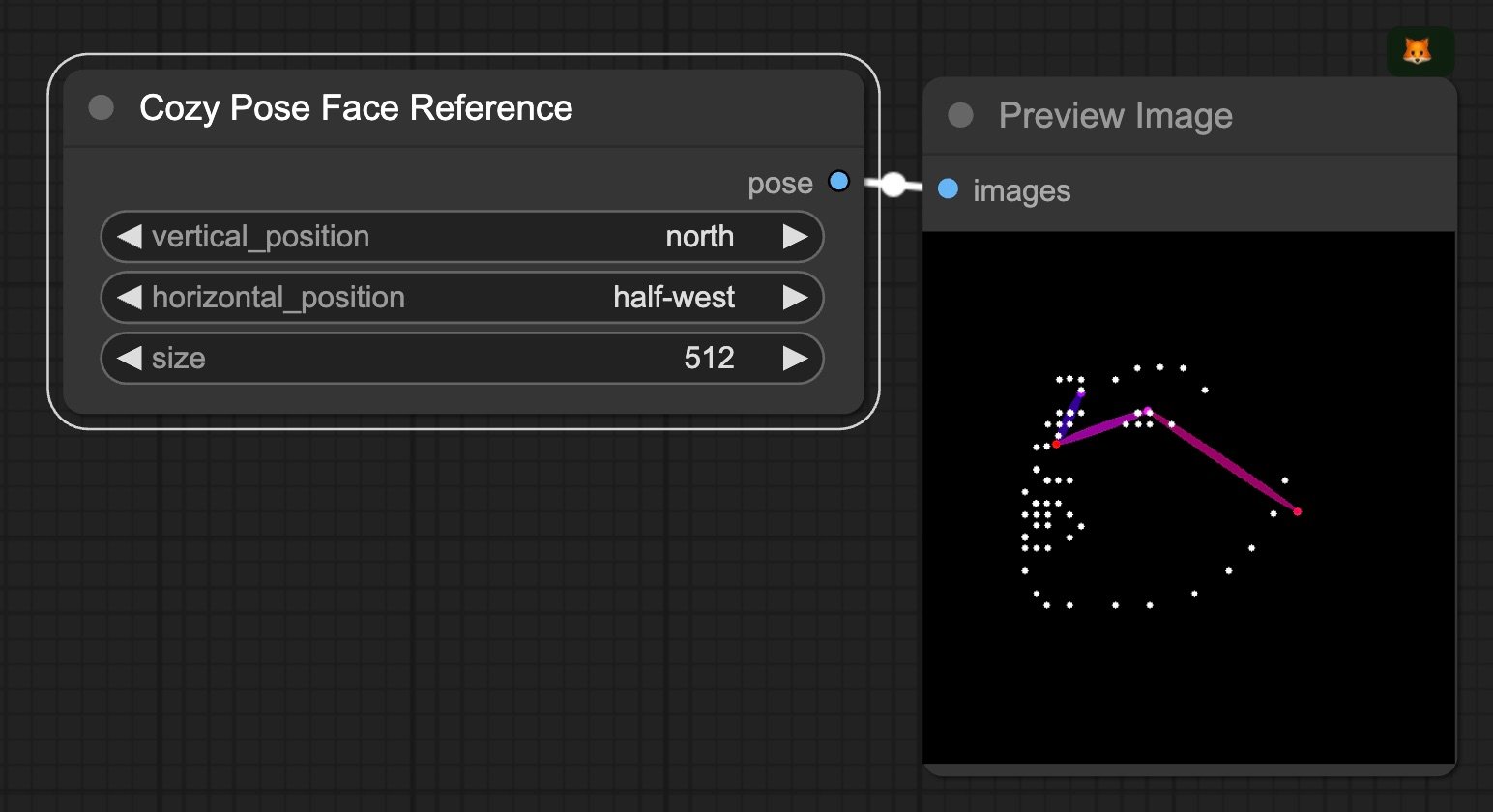
Task: Click the face pose preview image
Action: tap(1189, 498)
